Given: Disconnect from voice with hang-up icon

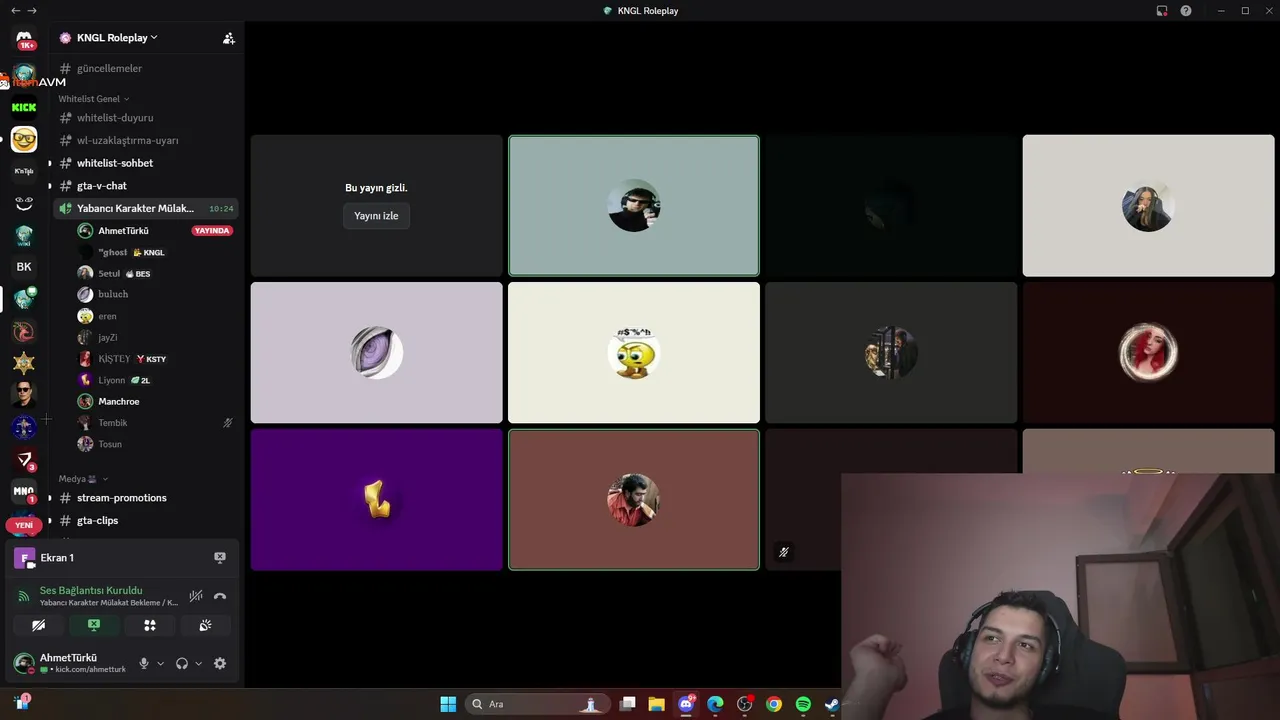Looking at the screenshot, I should [x=220, y=596].
